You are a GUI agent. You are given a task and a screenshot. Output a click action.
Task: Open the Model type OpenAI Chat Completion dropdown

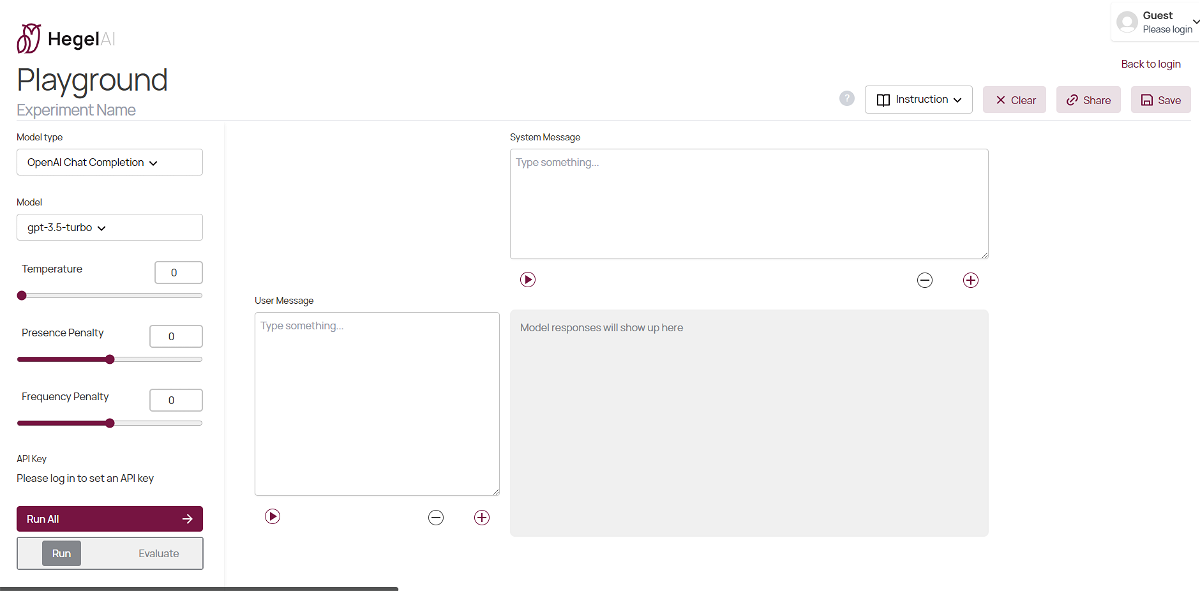[x=110, y=162]
